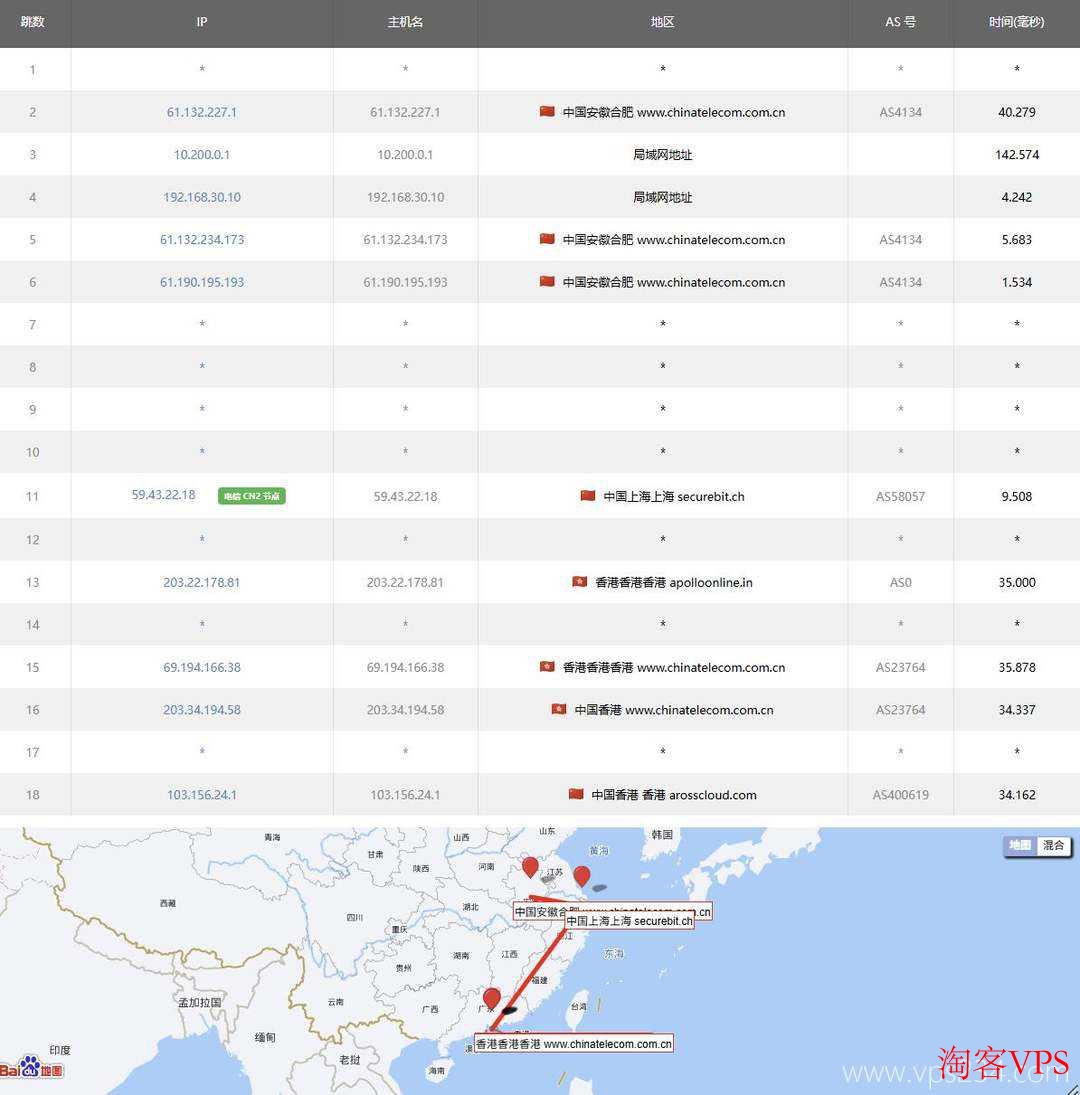Viewport: 1080px width, 1095px height.
Task: Click AS0 in hop 13 row
Action: (x=901, y=582)
